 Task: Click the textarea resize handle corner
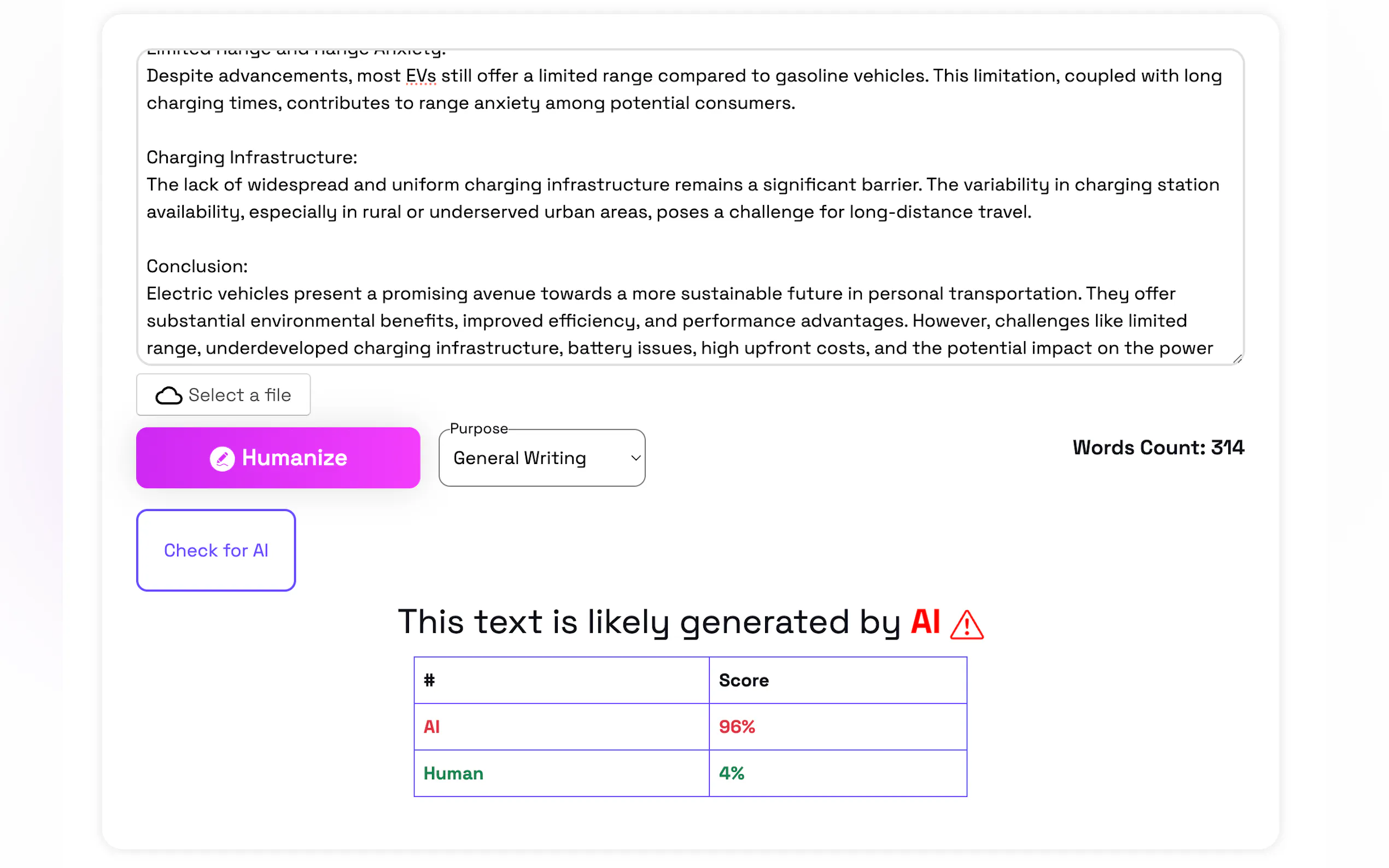coord(1237,359)
